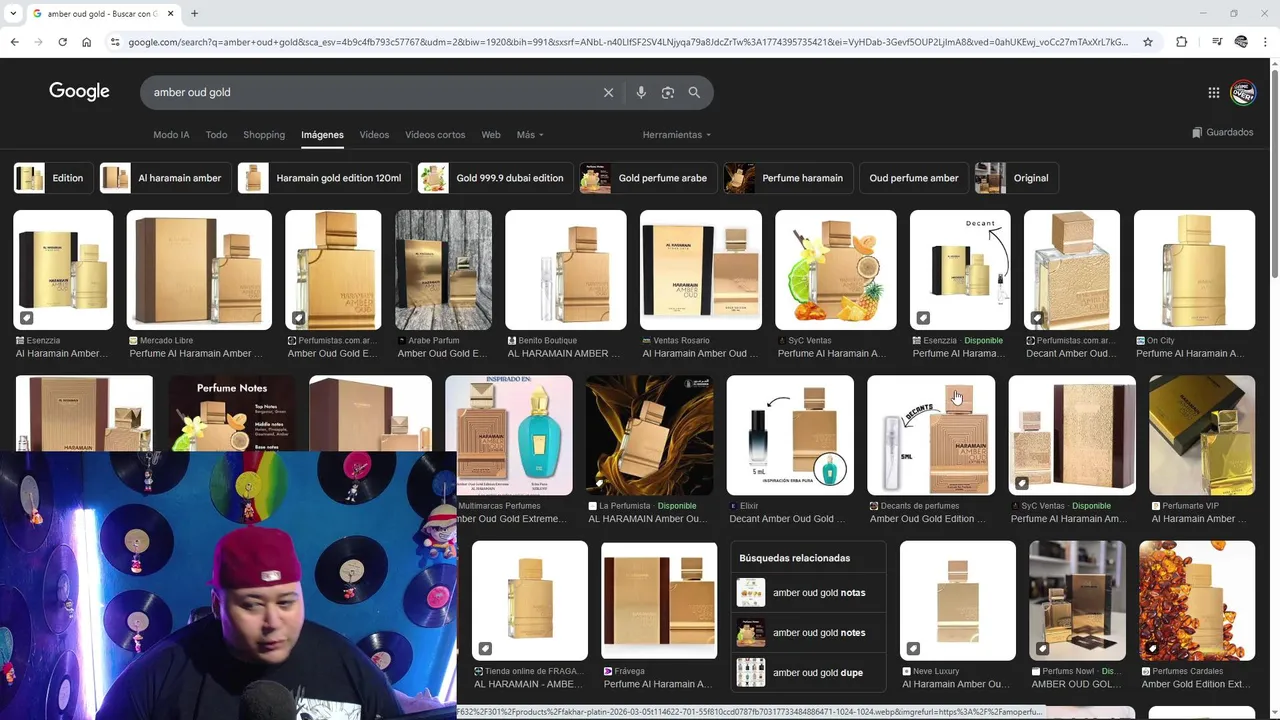Click the SyC Ventas fruit notes image

836,270
